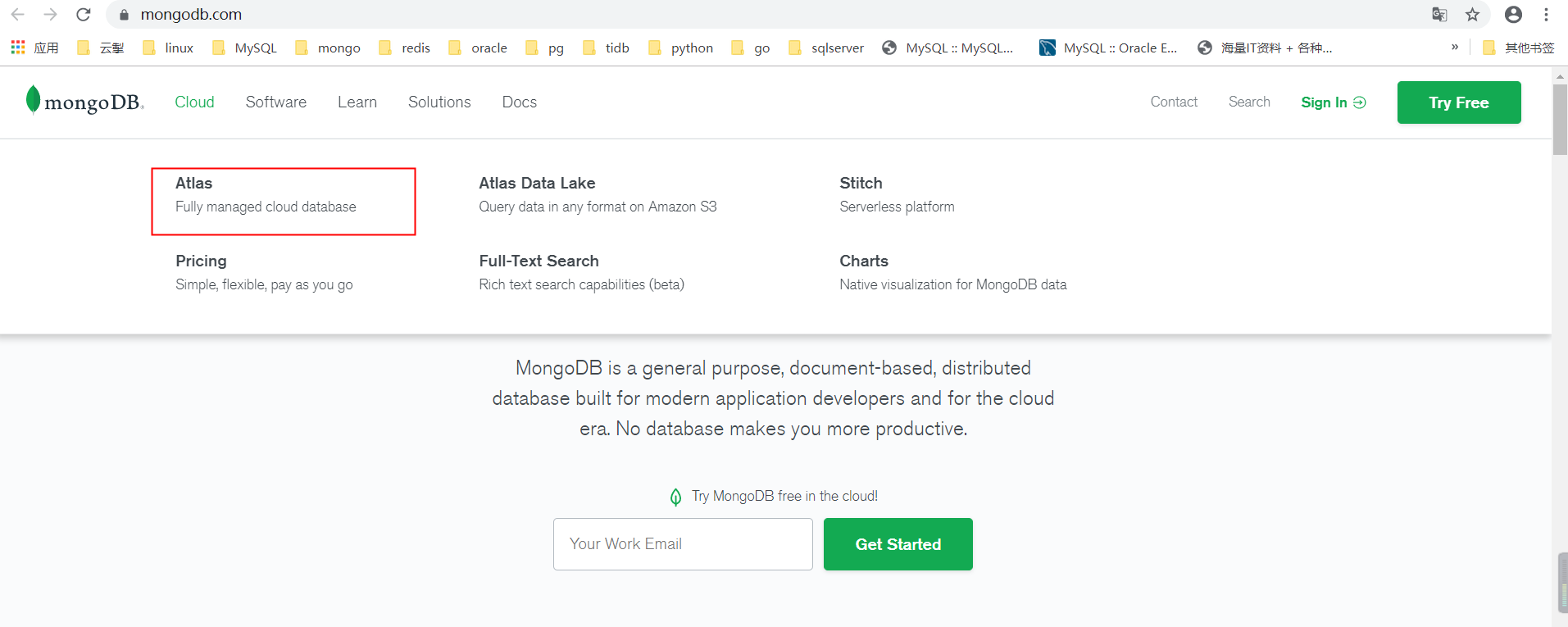Open the oracle bookmark folder
The width and height of the screenshot is (1568, 627).
[478, 48]
